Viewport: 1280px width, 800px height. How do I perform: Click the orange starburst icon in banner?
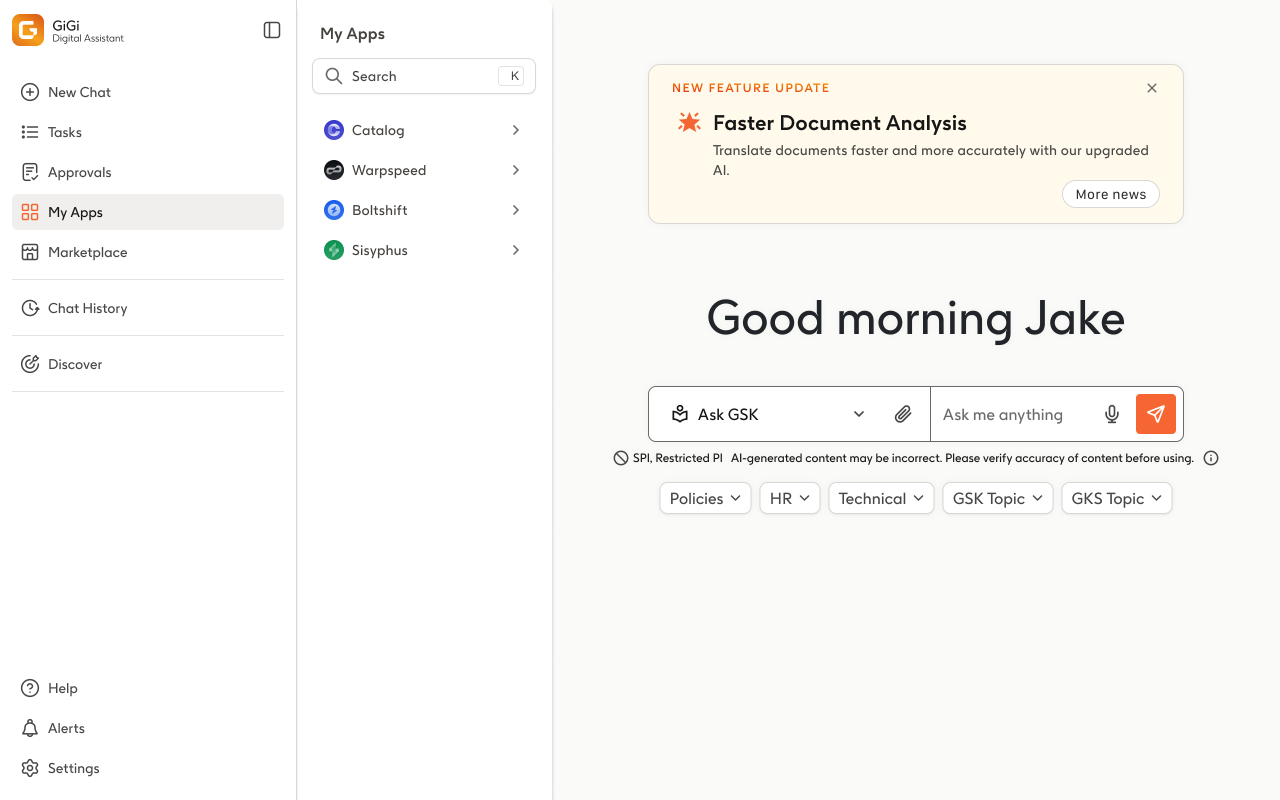tap(690, 123)
